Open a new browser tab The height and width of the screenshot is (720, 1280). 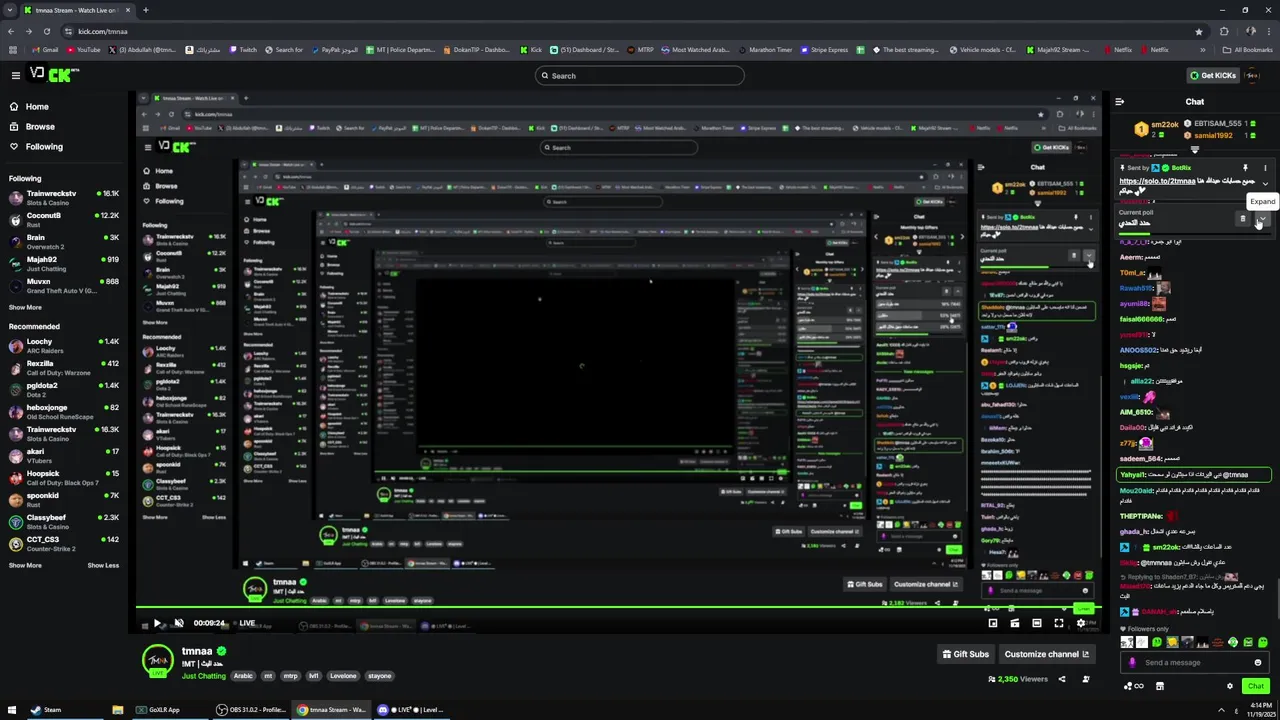(x=145, y=10)
